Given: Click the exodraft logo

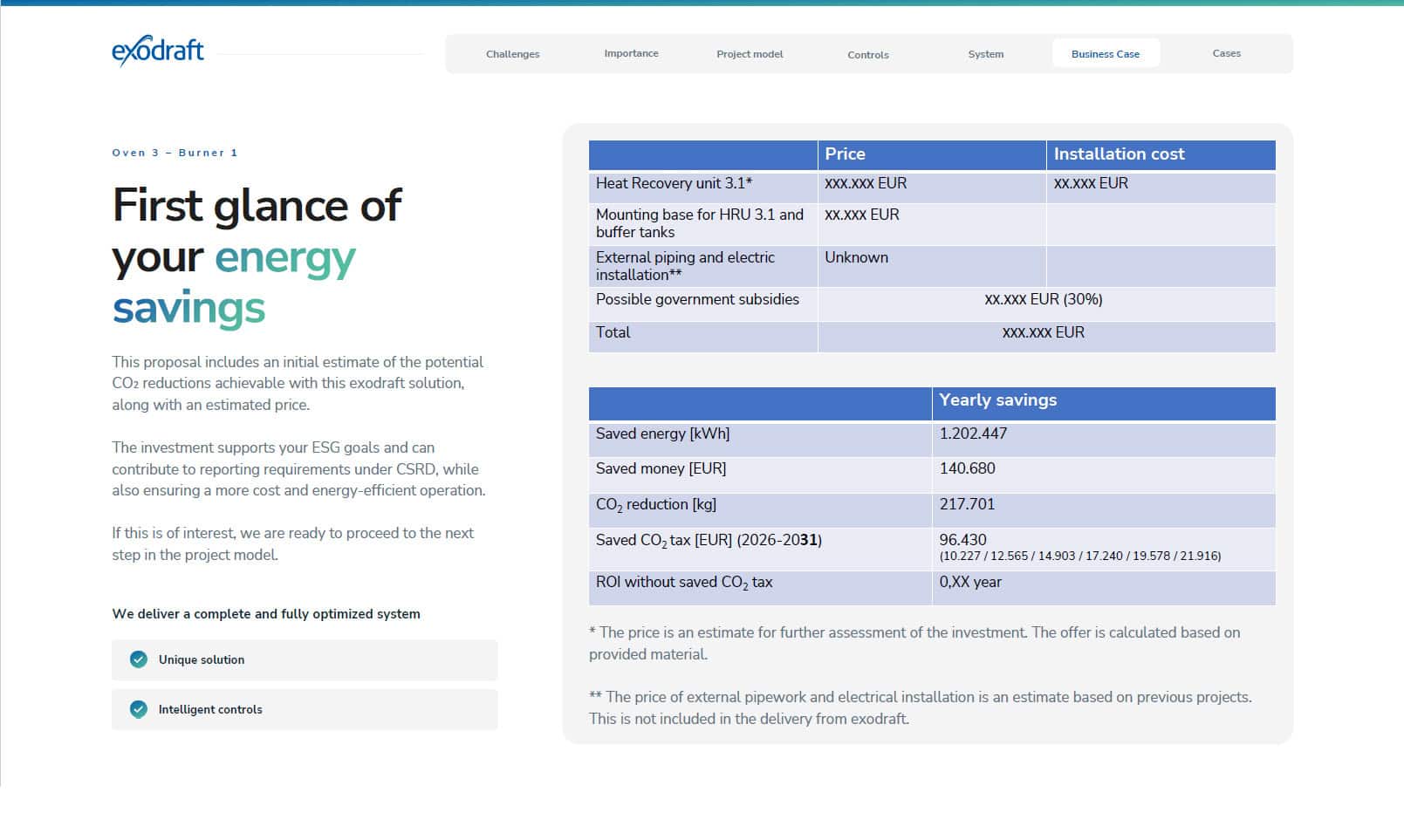Looking at the screenshot, I should coord(158,51).
